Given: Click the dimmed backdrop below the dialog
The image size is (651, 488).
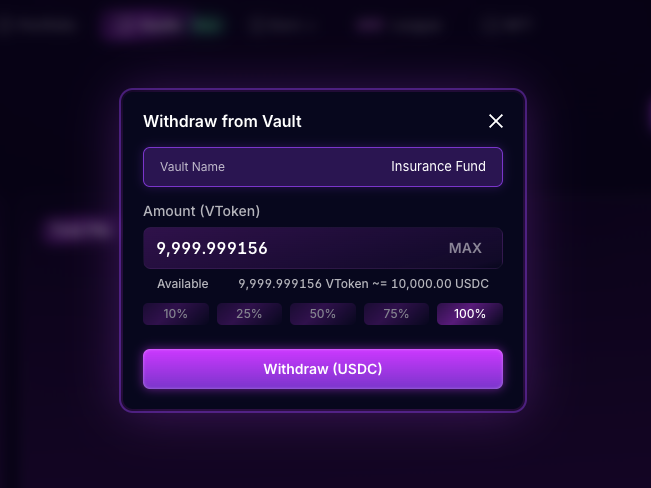Looking at the screenshot, I should (x=323, y=450).
